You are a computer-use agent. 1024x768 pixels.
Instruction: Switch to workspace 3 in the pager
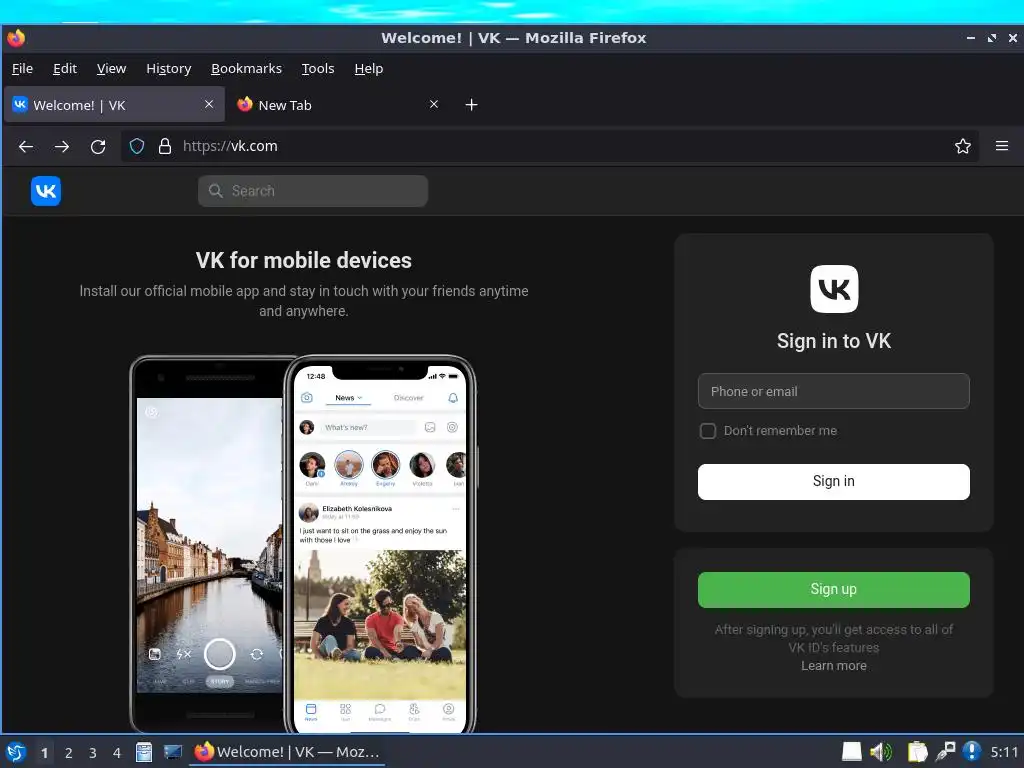click(x=93, y=753)
